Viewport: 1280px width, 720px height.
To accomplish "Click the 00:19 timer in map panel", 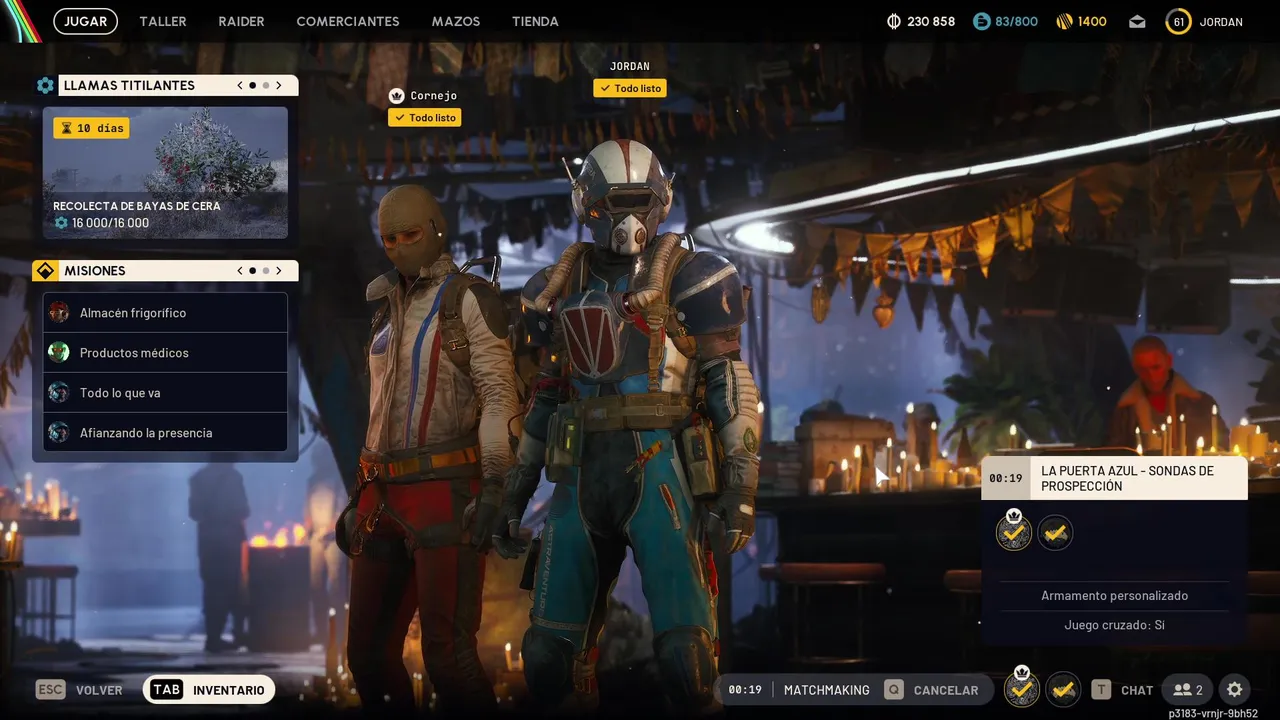I will coord(1006,478).
